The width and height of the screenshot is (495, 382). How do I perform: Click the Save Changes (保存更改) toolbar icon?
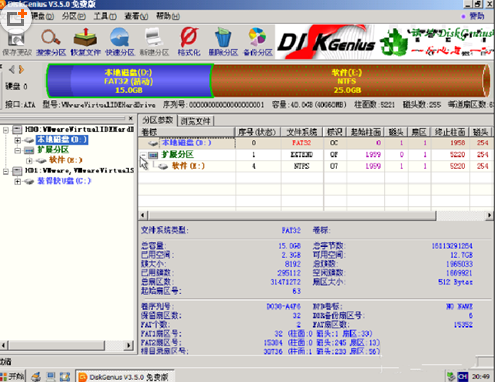[x=16, y=42]
